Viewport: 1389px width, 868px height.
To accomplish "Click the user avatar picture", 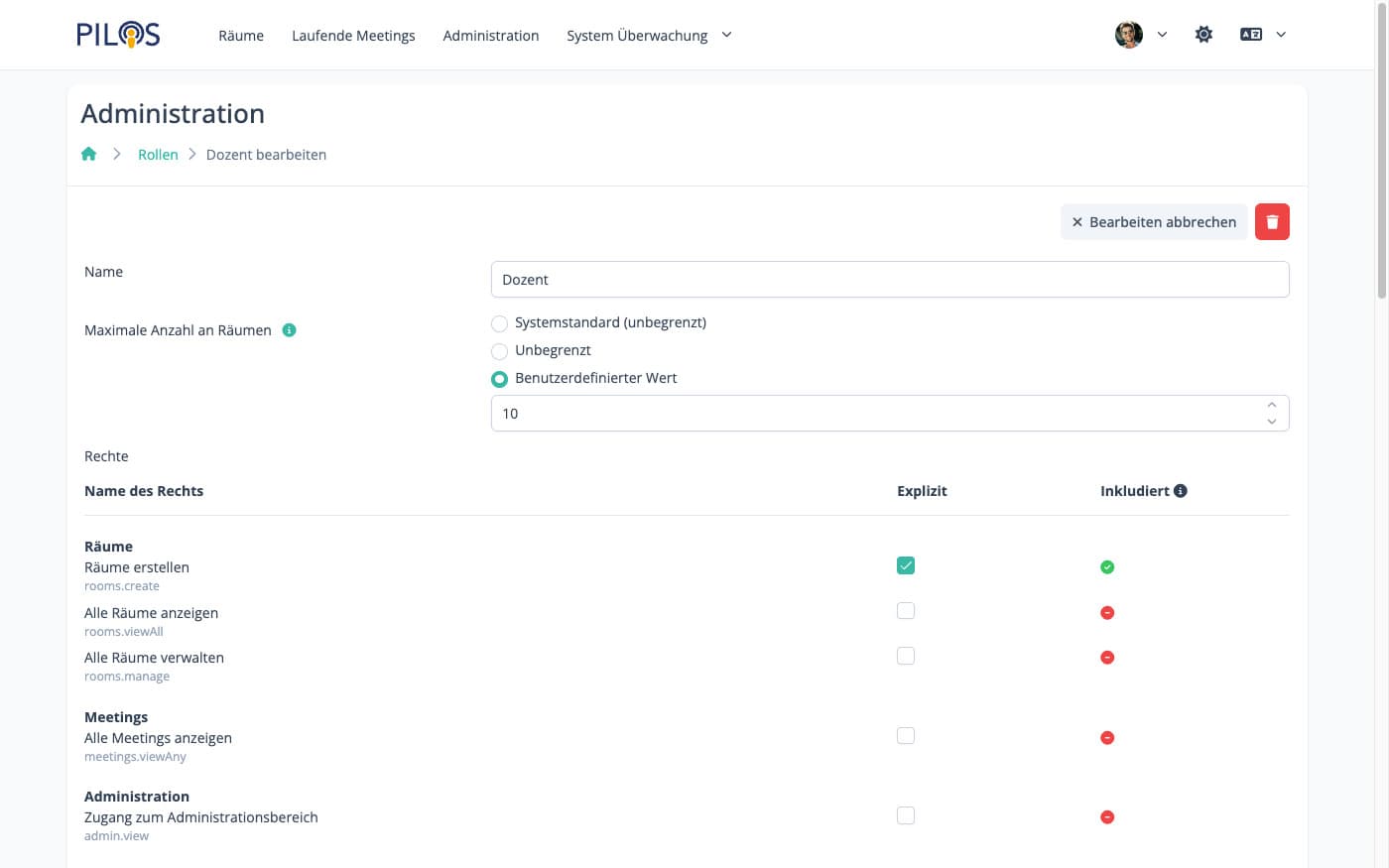I will [1128, 35].
